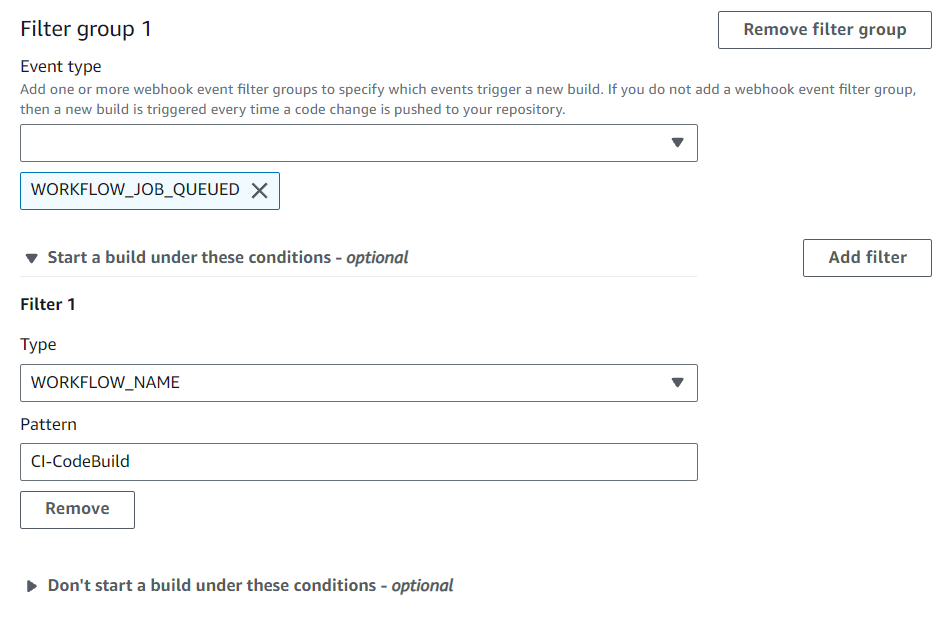Screen dimensions: 951x625
Task: Click Add filter to create another condition
Action: pyautogui.click(x=866, y=257)
